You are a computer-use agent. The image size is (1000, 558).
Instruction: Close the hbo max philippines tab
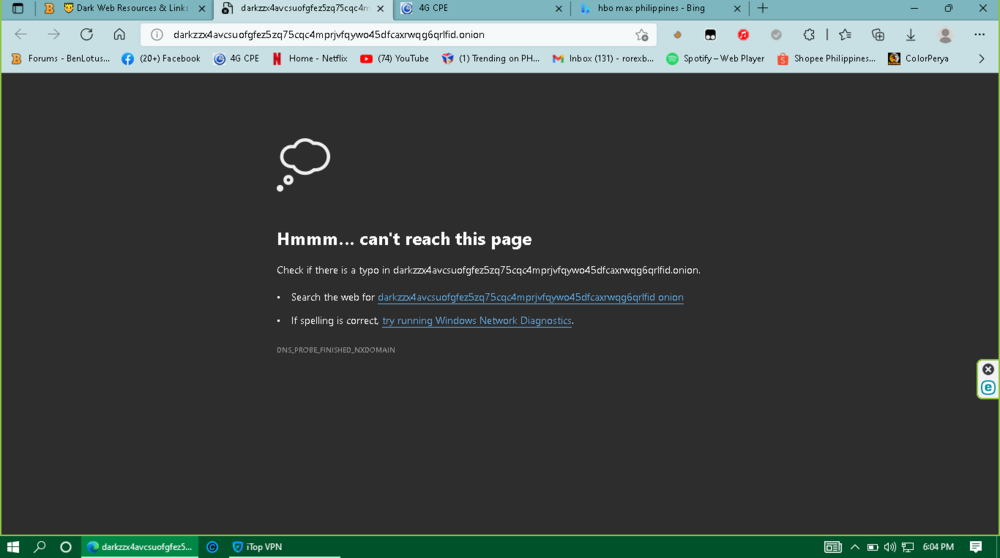tap(737, 9)
